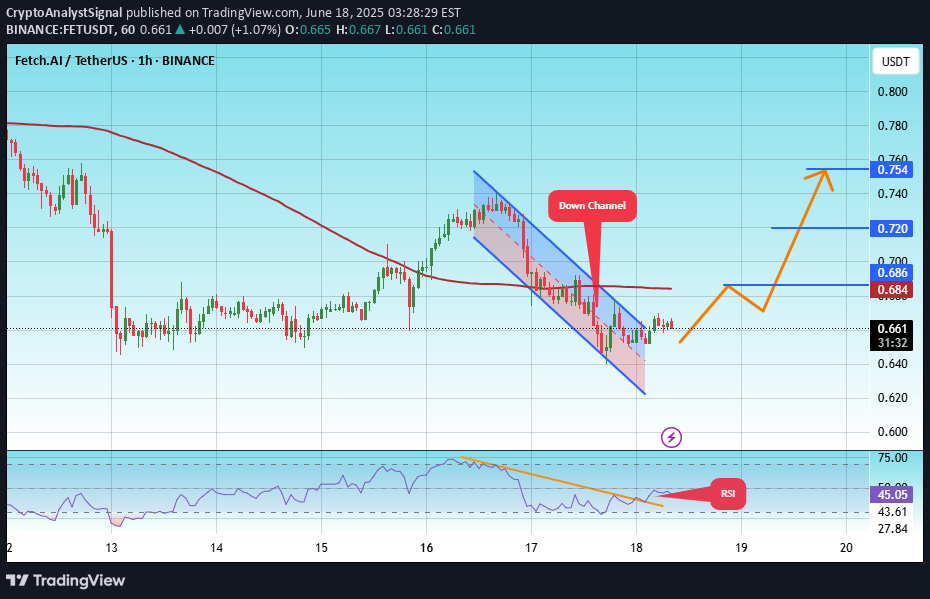Click the 0.754 target price label
The image size is (930, 599).
(893, 170)
